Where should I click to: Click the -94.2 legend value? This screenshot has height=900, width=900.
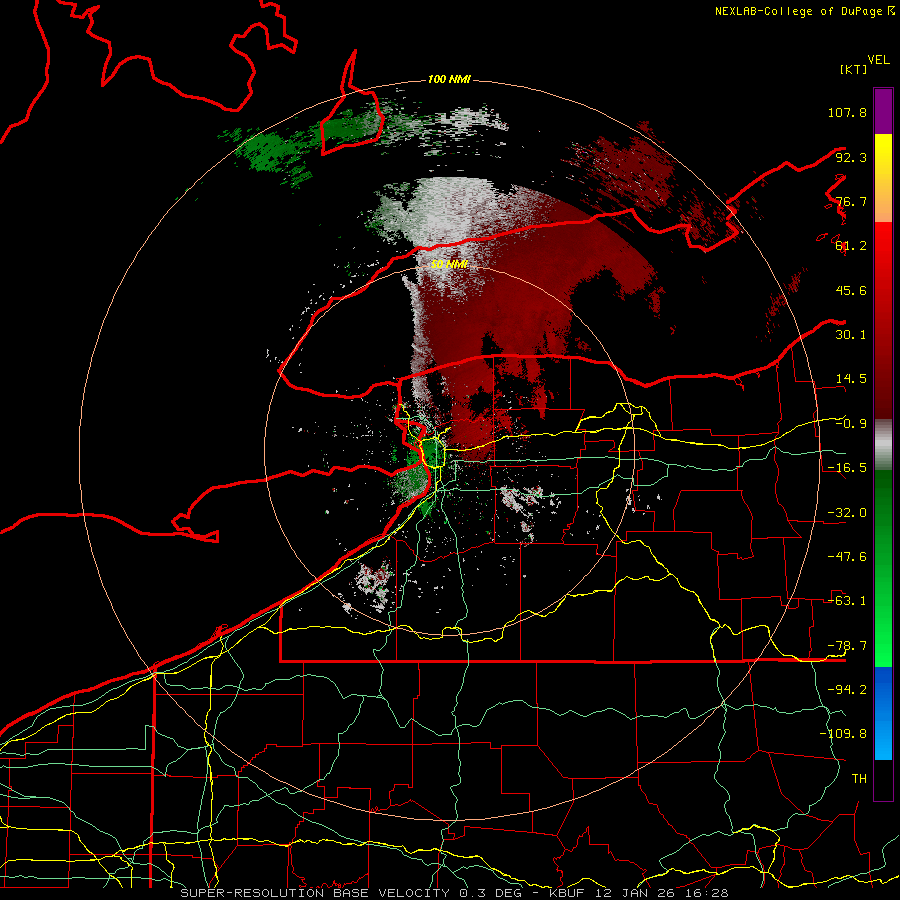pyautogui.click(x=847, y=690)
